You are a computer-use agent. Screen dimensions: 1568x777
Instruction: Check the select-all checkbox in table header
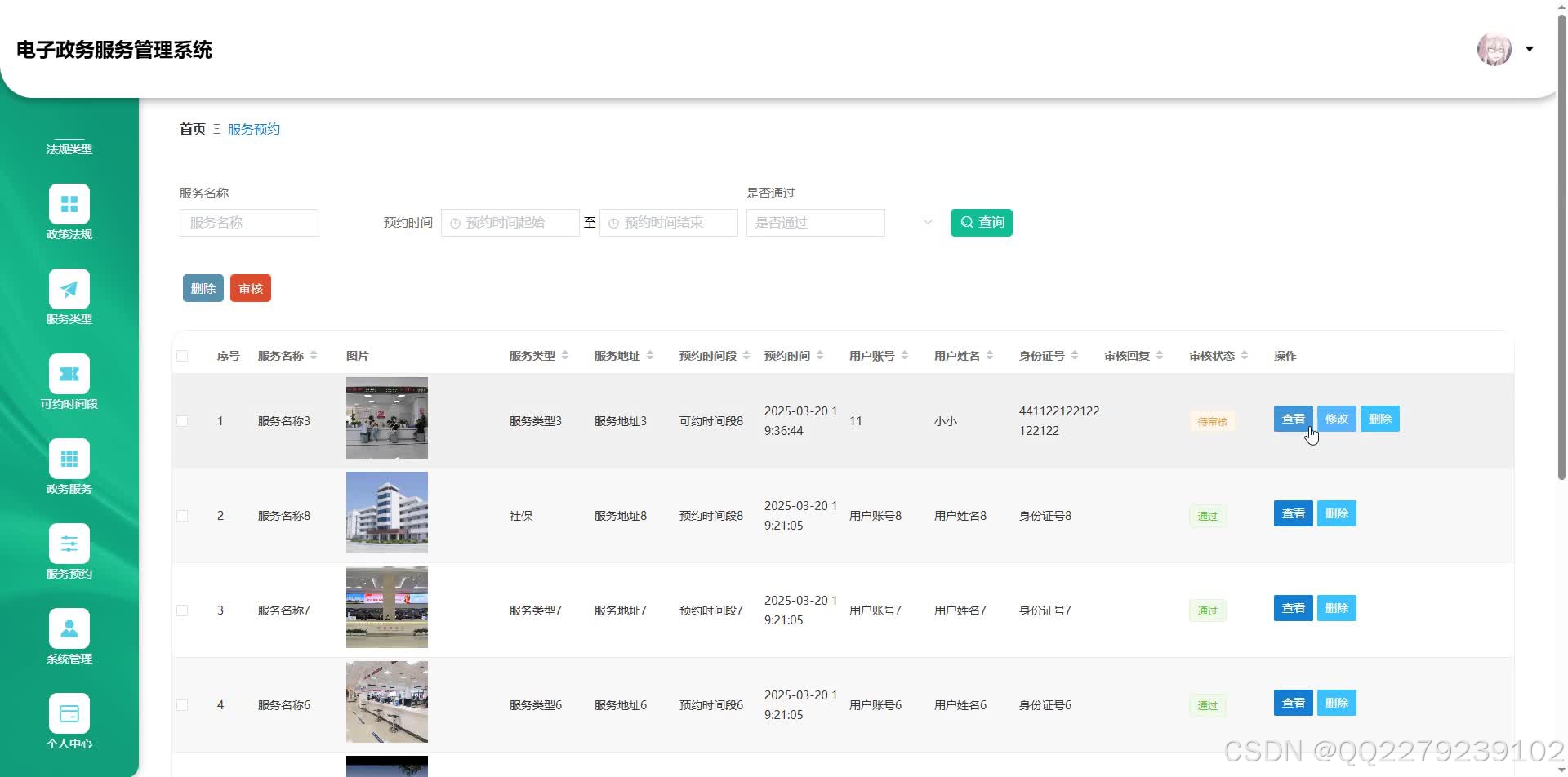(x=182, y=355)
